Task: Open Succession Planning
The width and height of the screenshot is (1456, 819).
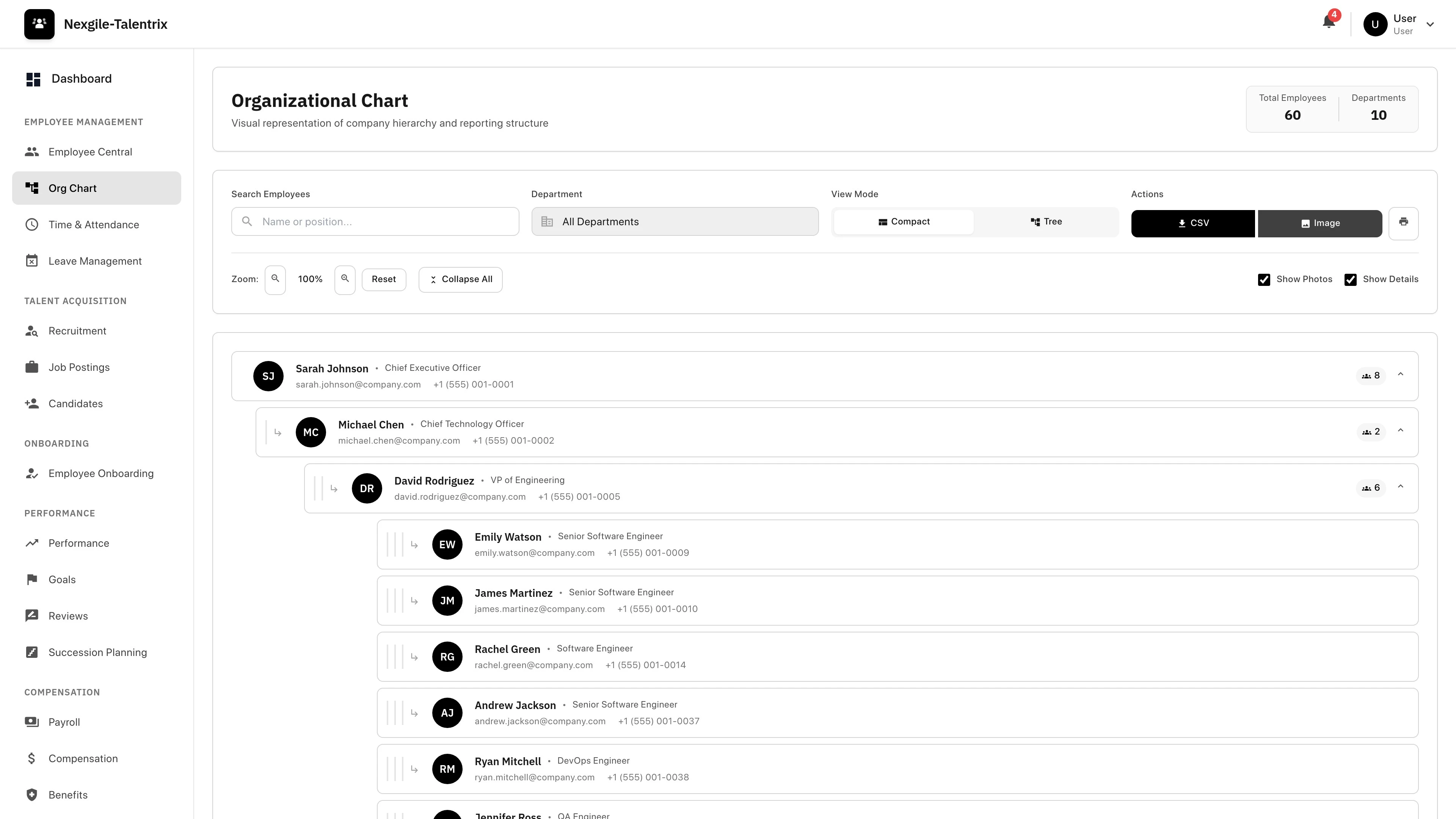Action: [97, 652]
